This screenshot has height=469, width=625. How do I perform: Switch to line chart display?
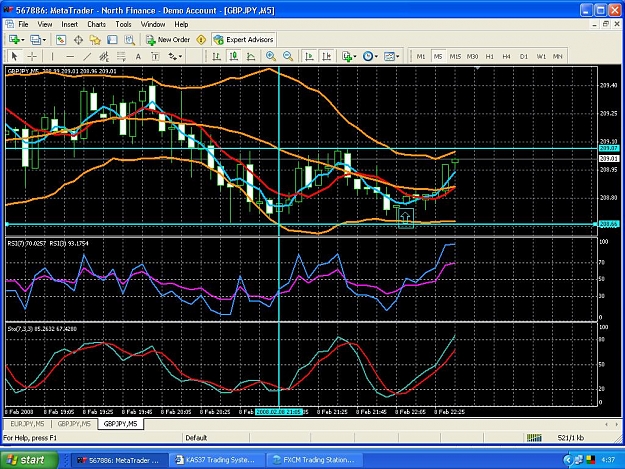tap(251, 56)
